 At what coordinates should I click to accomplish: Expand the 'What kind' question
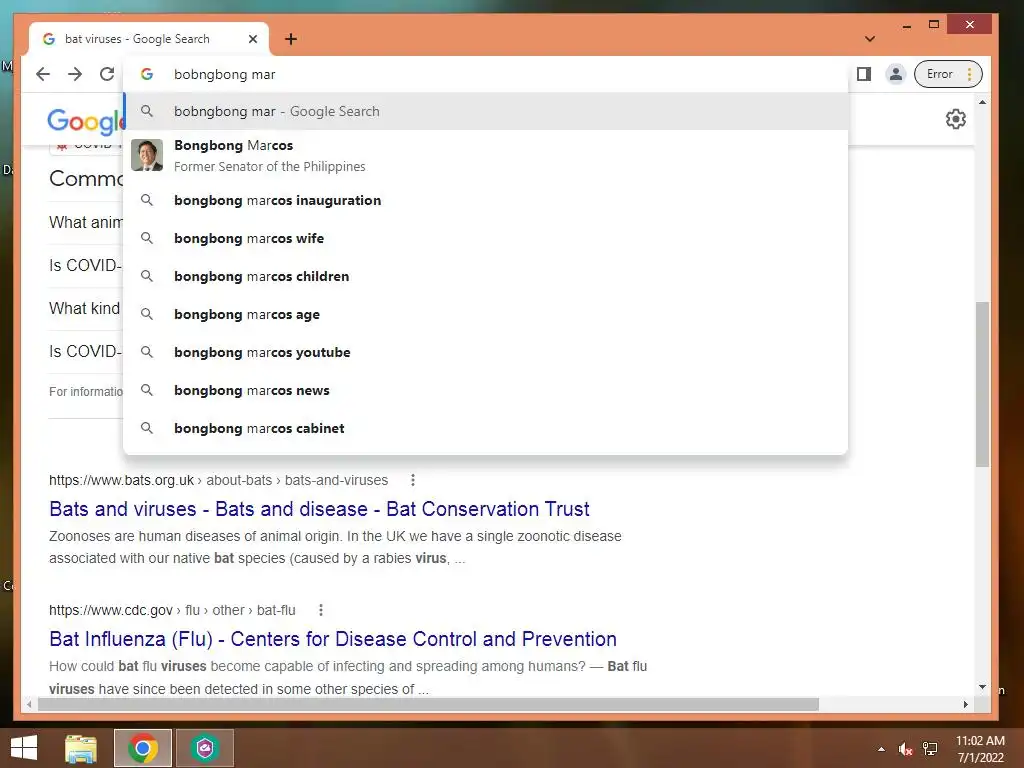coord(85,308)
